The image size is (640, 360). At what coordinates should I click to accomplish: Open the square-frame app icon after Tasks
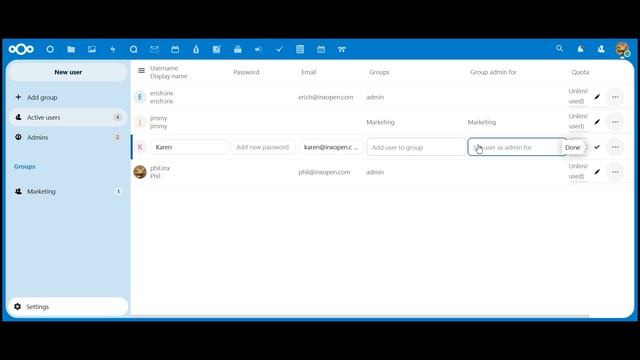(300, 49)
